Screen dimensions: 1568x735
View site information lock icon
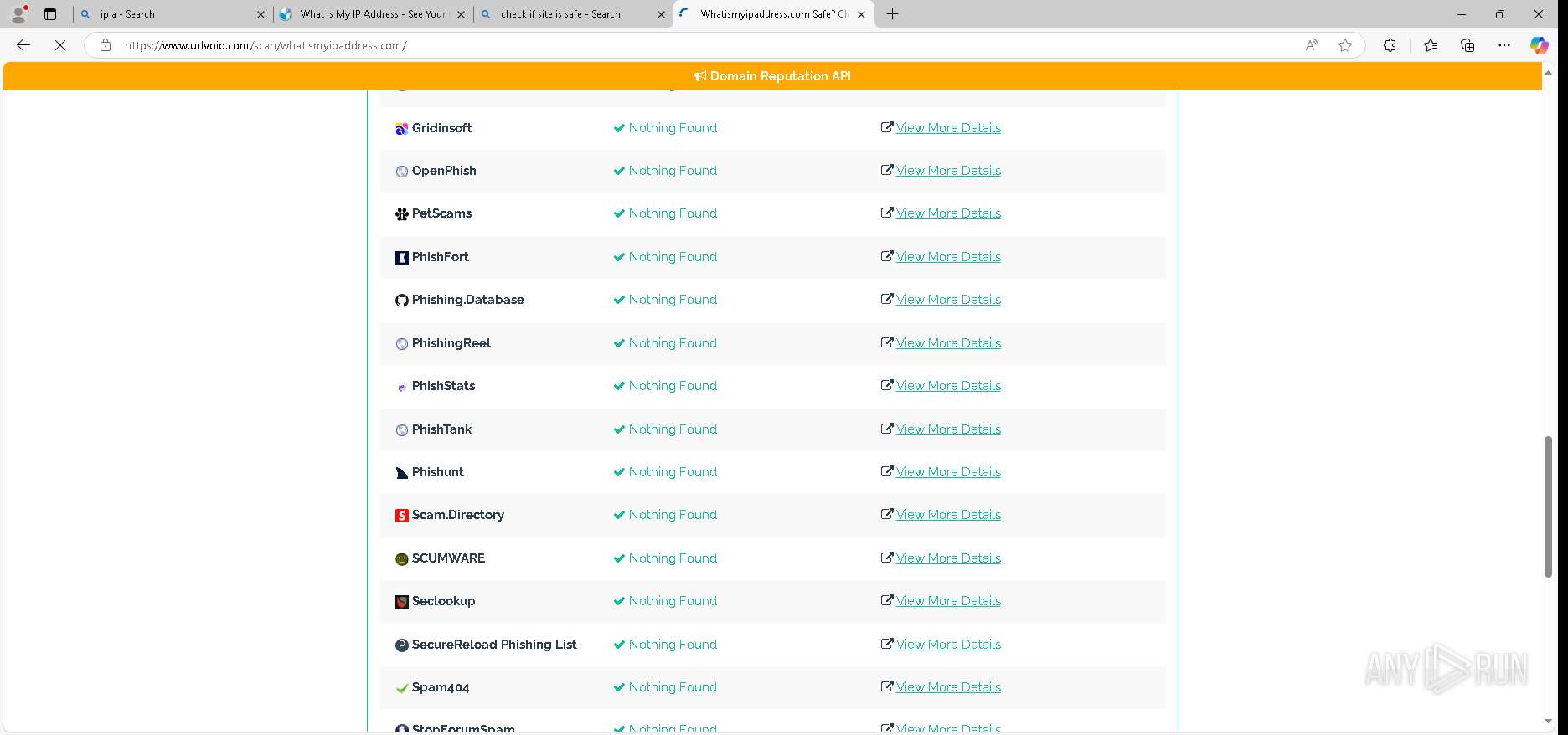point(106,45)
